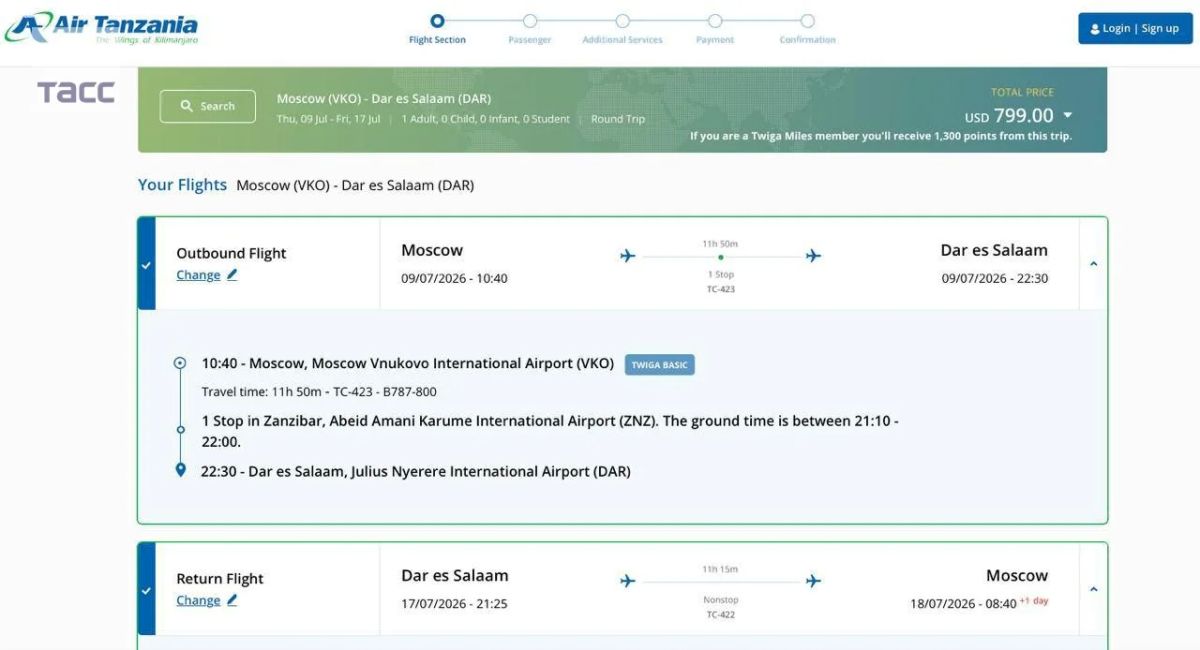
Task: Expand the total price dropdown arrow
Action: [x=1068, y=115]
